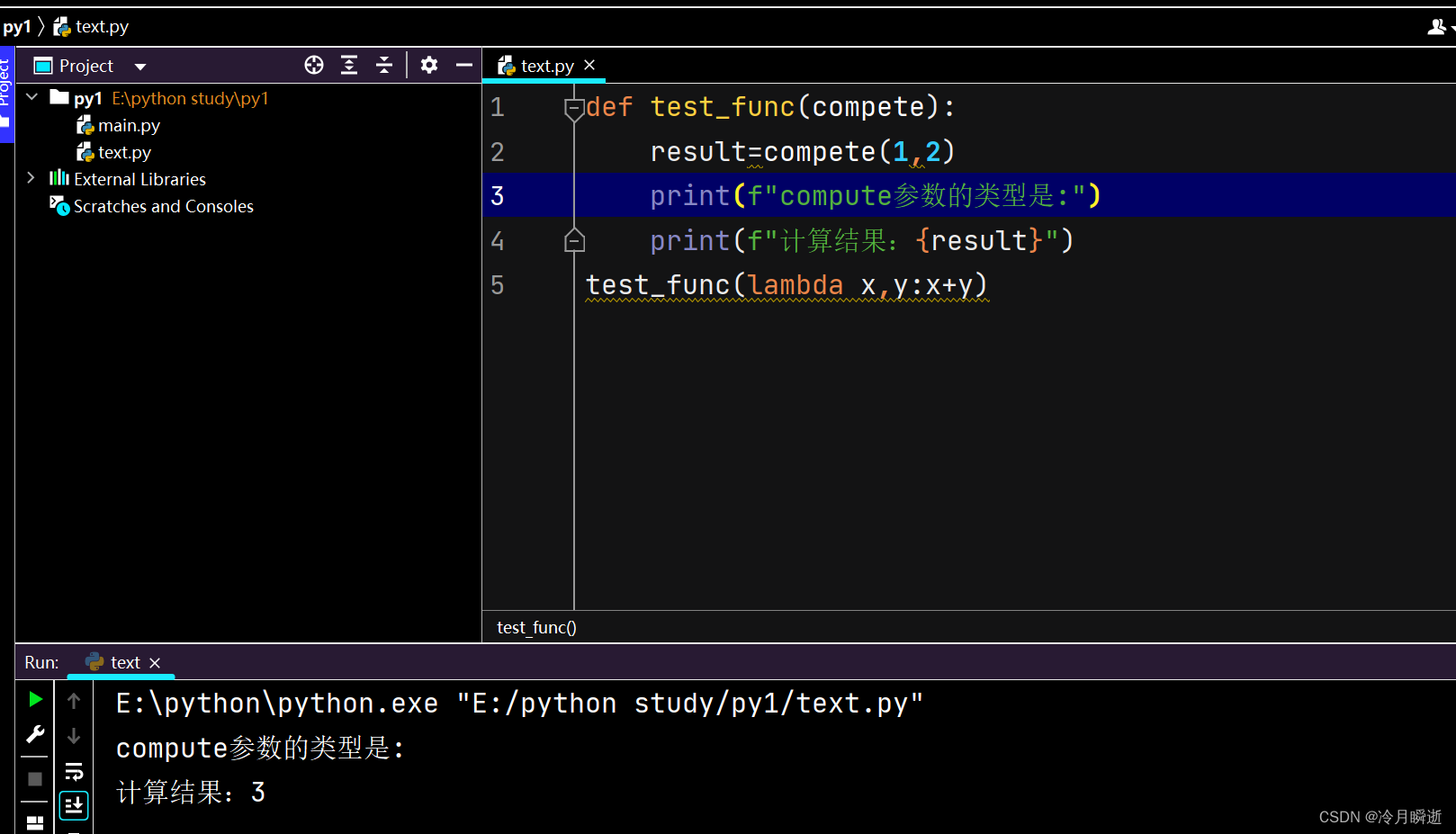1456x834 pixels.
Task: Click the Collapse All icon in Project toolbar
Action: coord(383,65)
